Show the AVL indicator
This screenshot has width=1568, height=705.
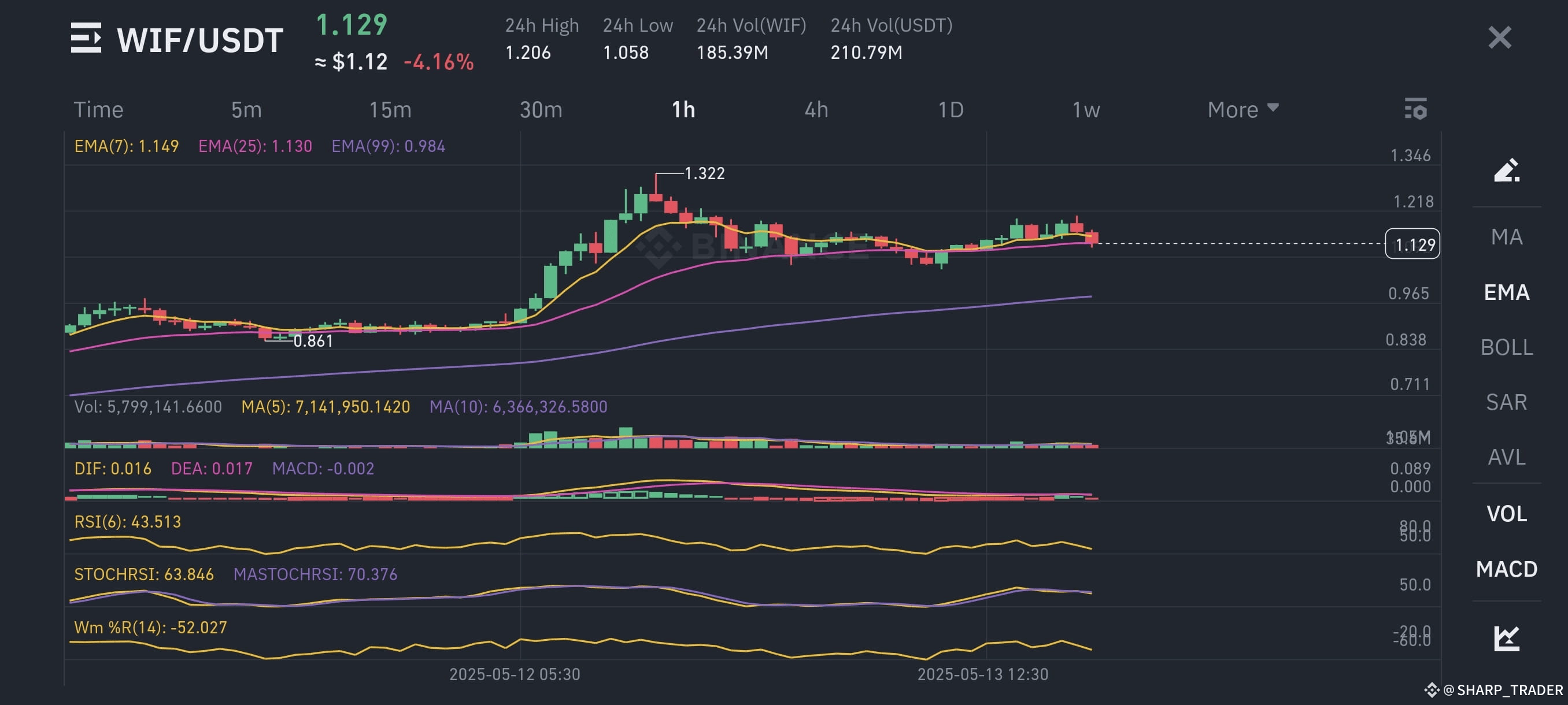pyautogui.click(x=1506, y=458)
